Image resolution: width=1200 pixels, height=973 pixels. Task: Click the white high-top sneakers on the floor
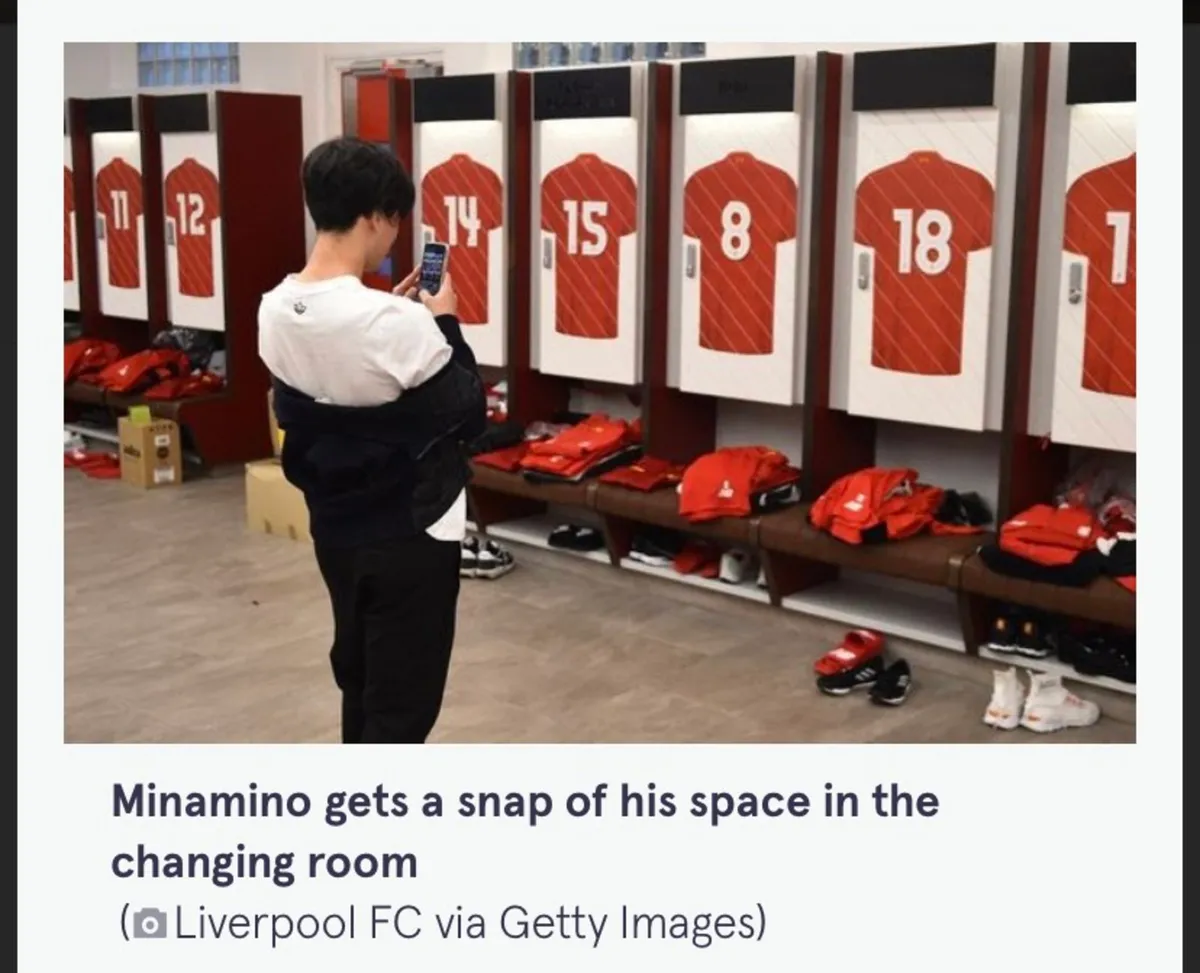[1040, 700]
